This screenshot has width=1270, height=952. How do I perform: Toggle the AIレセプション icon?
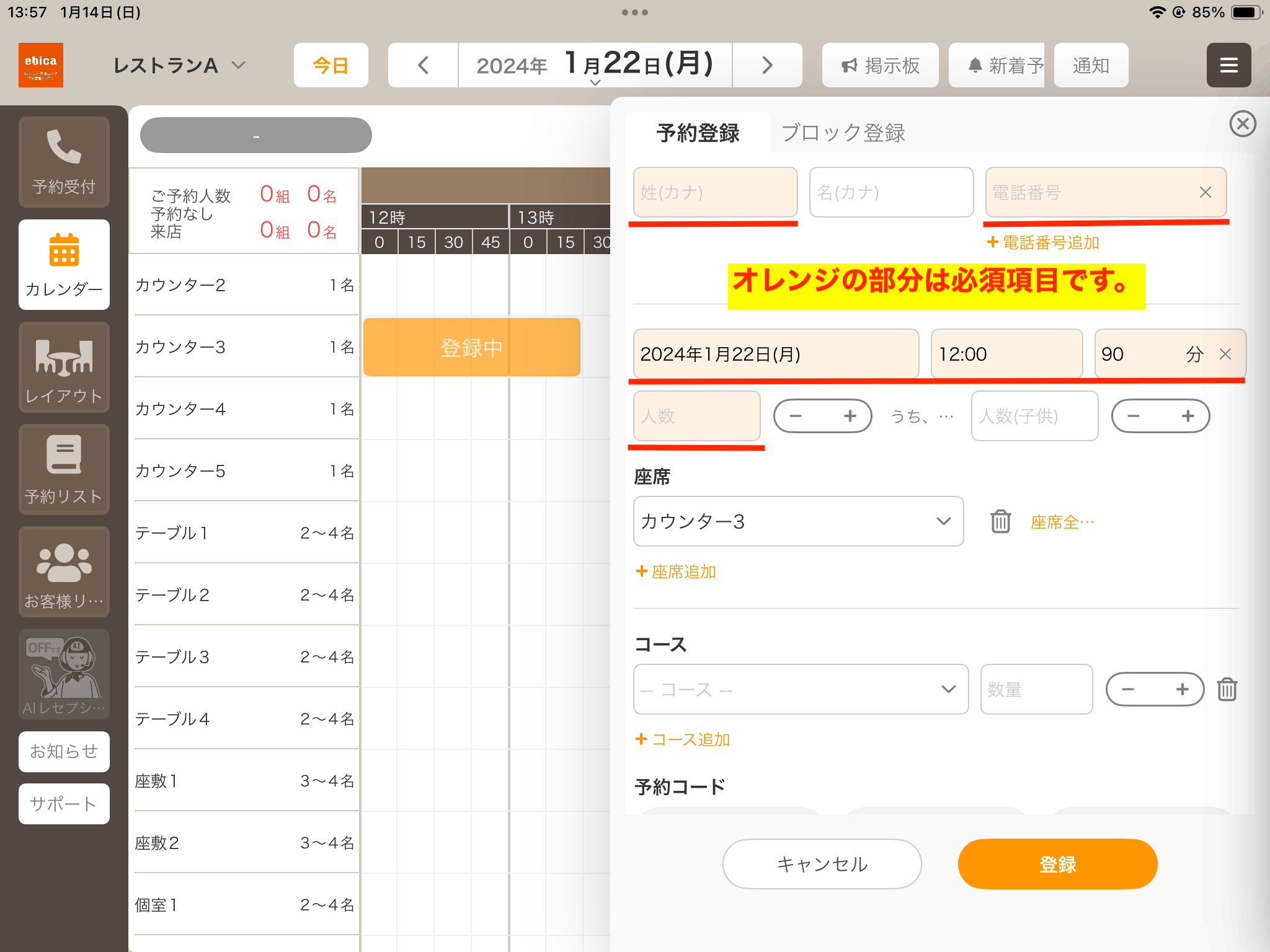tap(64, 674)
